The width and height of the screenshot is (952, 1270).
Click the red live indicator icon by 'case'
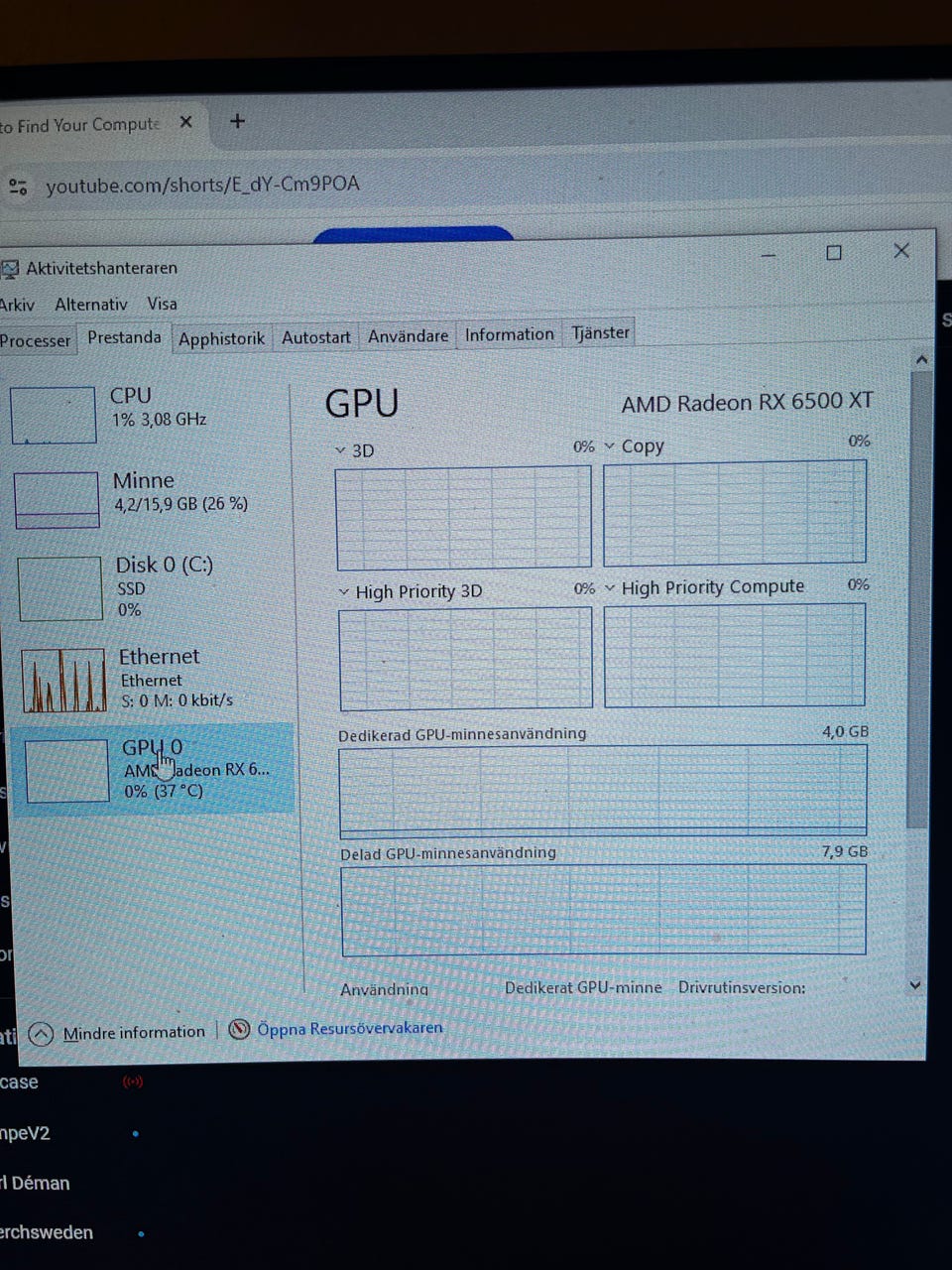[x=133, y=1081]
